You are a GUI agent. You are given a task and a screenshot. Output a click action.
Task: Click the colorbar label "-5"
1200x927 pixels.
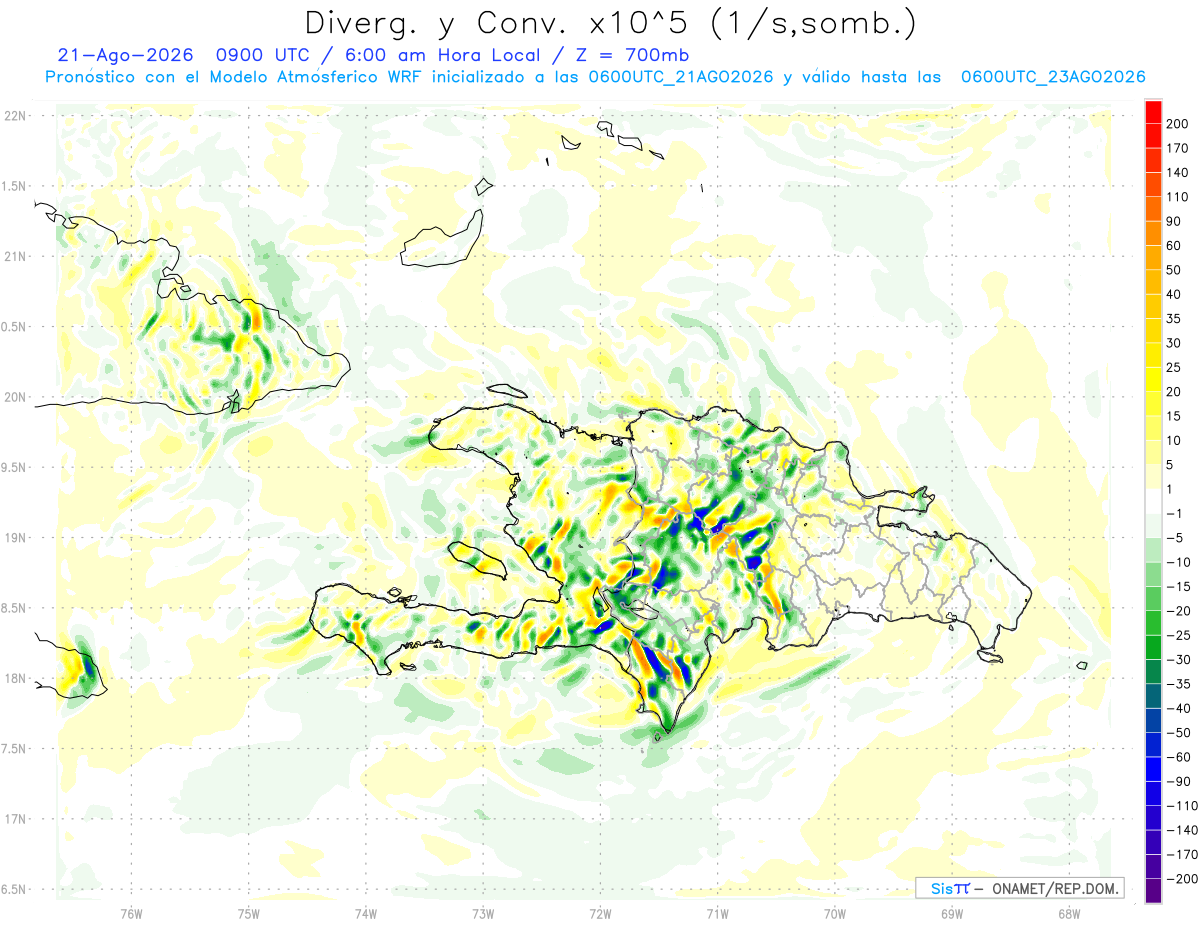(x=1176, y=538)
